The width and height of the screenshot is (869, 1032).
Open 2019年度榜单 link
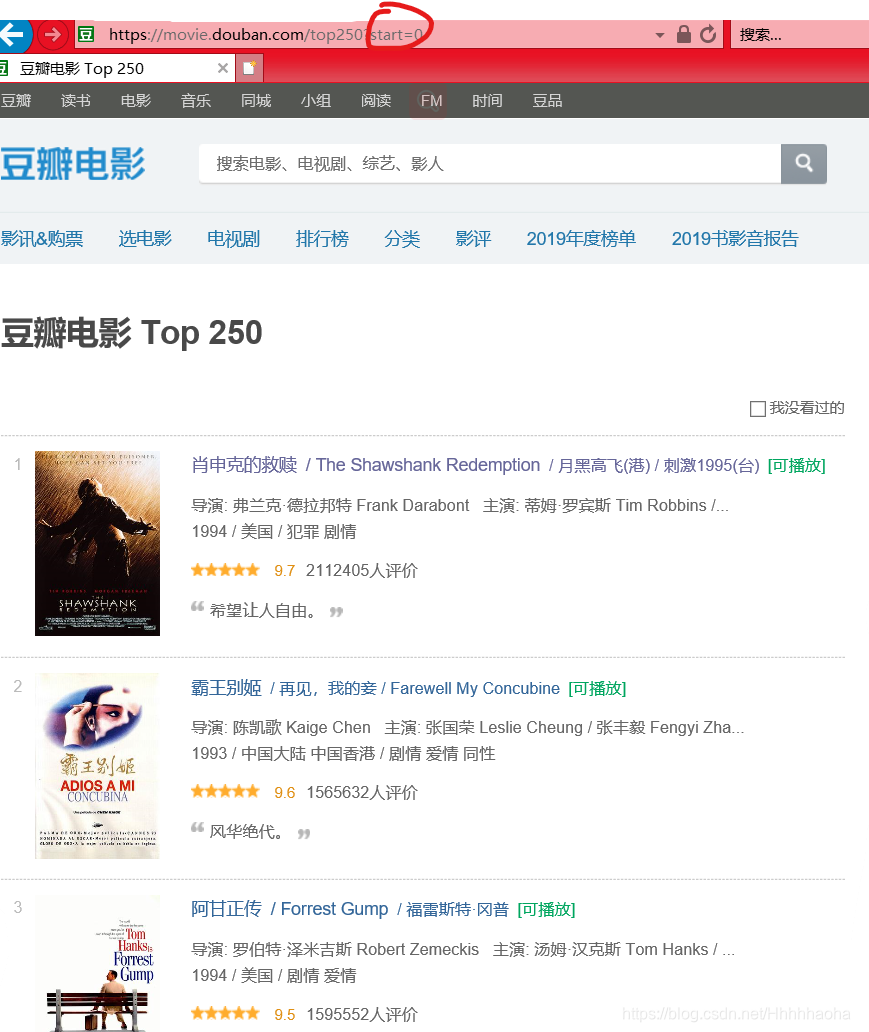581,238
